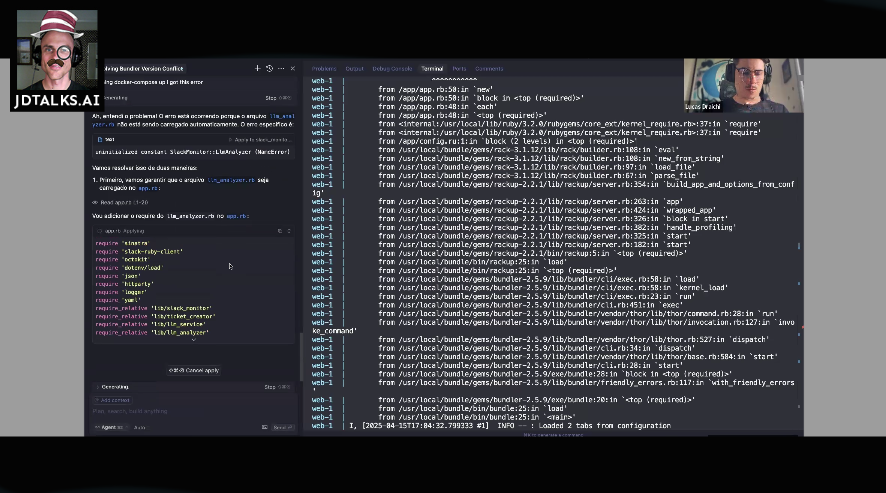
Task: Start a new chat with the plus icon
Action: [x=258, y=68]
